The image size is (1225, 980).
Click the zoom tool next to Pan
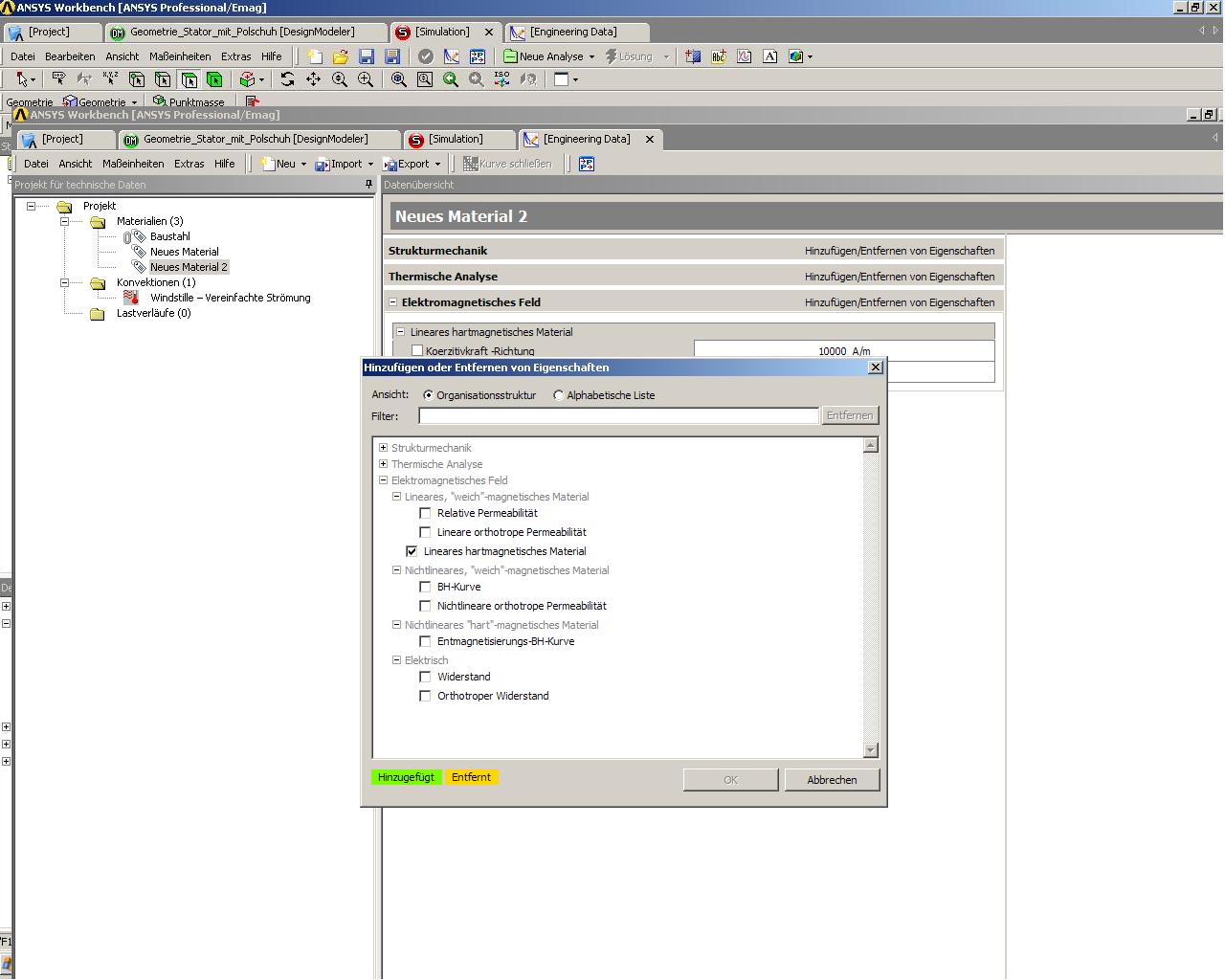click(339, 79)
